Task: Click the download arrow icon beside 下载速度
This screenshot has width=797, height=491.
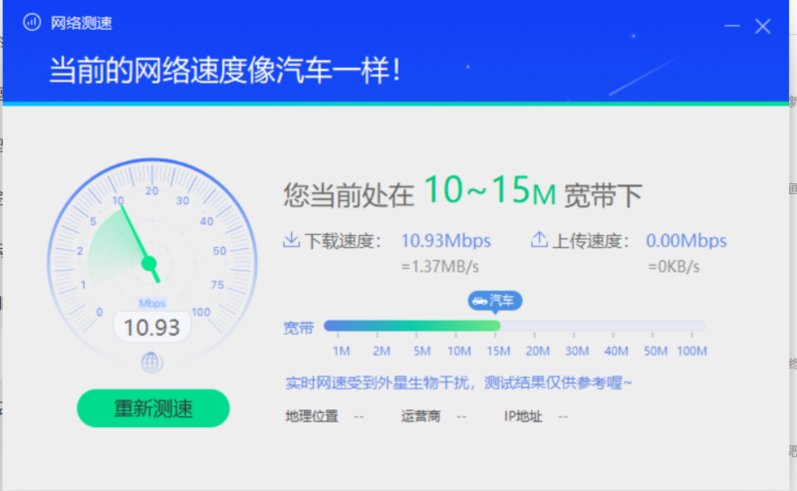Action: 292,240
